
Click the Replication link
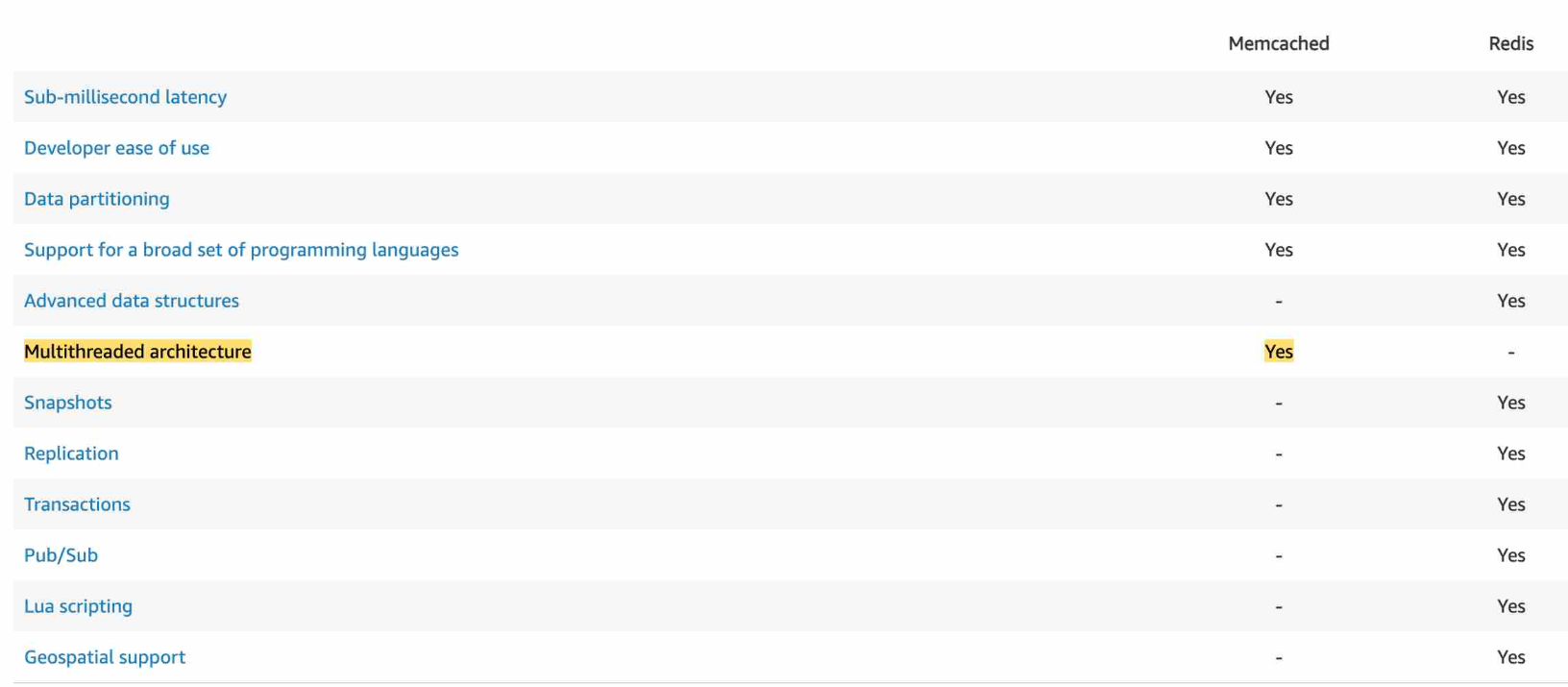(71, 454)
